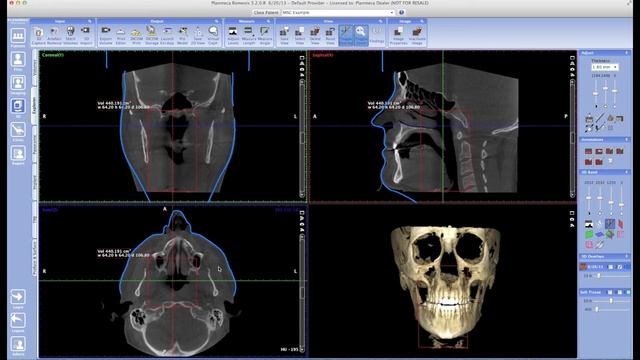Click the DICOM Print icon

click(x=136, y=35)
